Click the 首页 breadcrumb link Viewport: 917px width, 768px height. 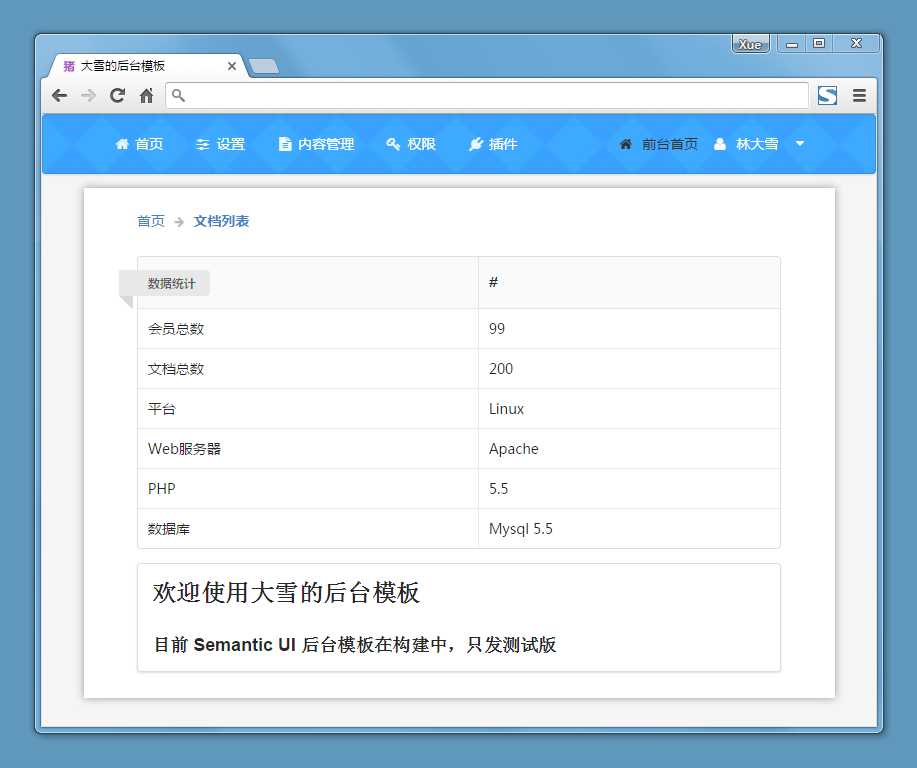[x=151, y=221]
